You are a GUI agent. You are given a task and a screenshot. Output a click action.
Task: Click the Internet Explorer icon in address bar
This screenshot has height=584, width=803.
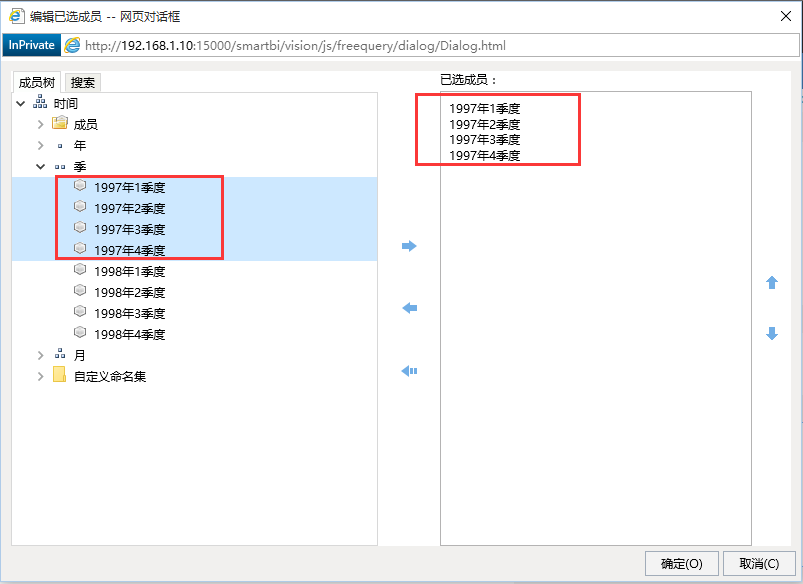click(x=72, y=45)
